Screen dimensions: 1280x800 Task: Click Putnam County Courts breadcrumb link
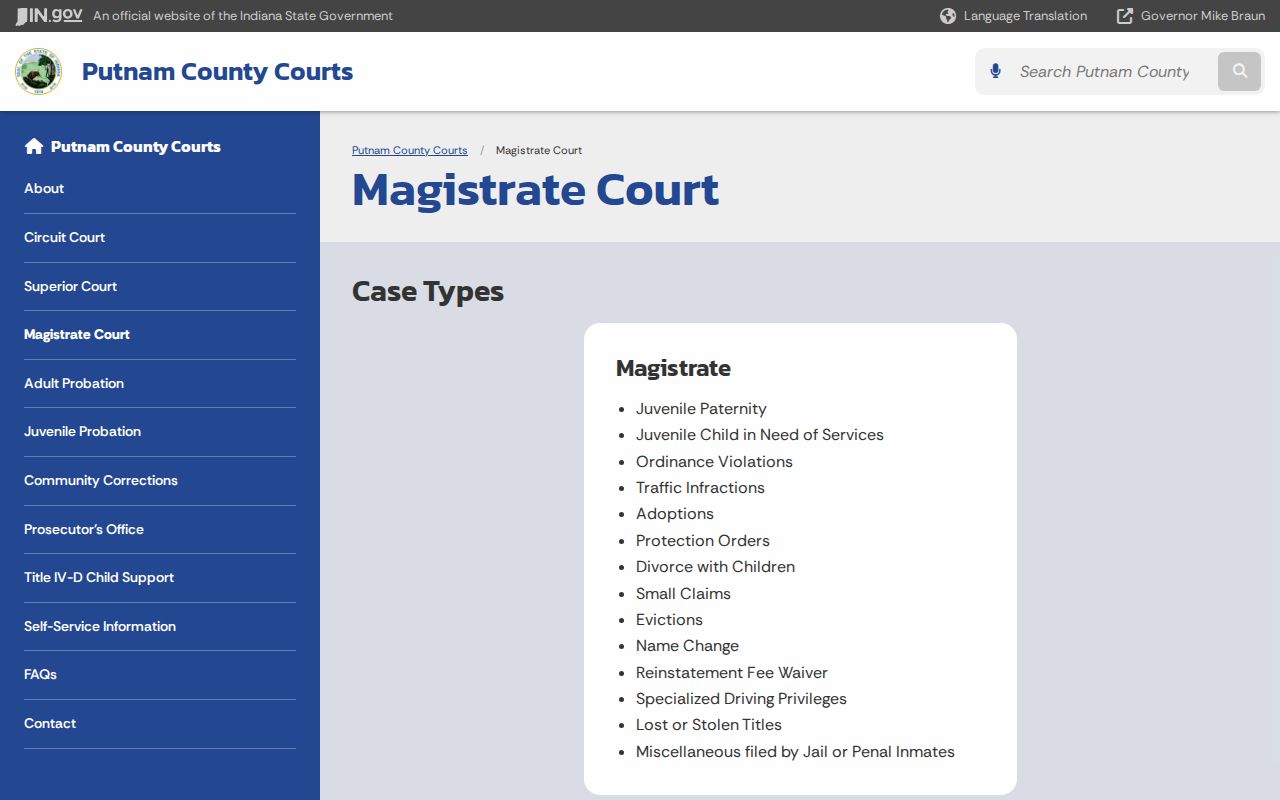tap(410, 150)
